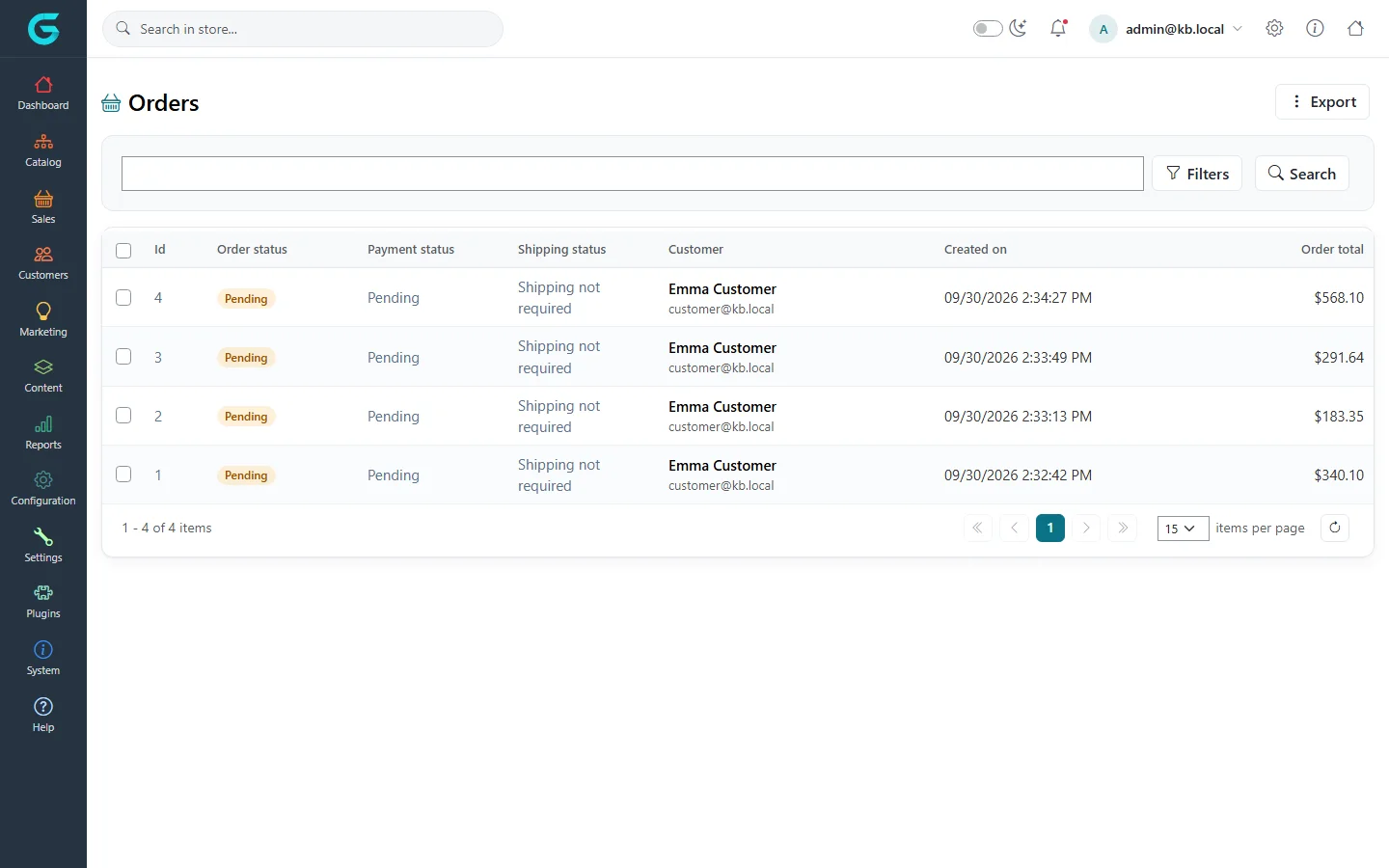Sort by the Created on column header
The image size is (1389, 868).
click(975, 250)
